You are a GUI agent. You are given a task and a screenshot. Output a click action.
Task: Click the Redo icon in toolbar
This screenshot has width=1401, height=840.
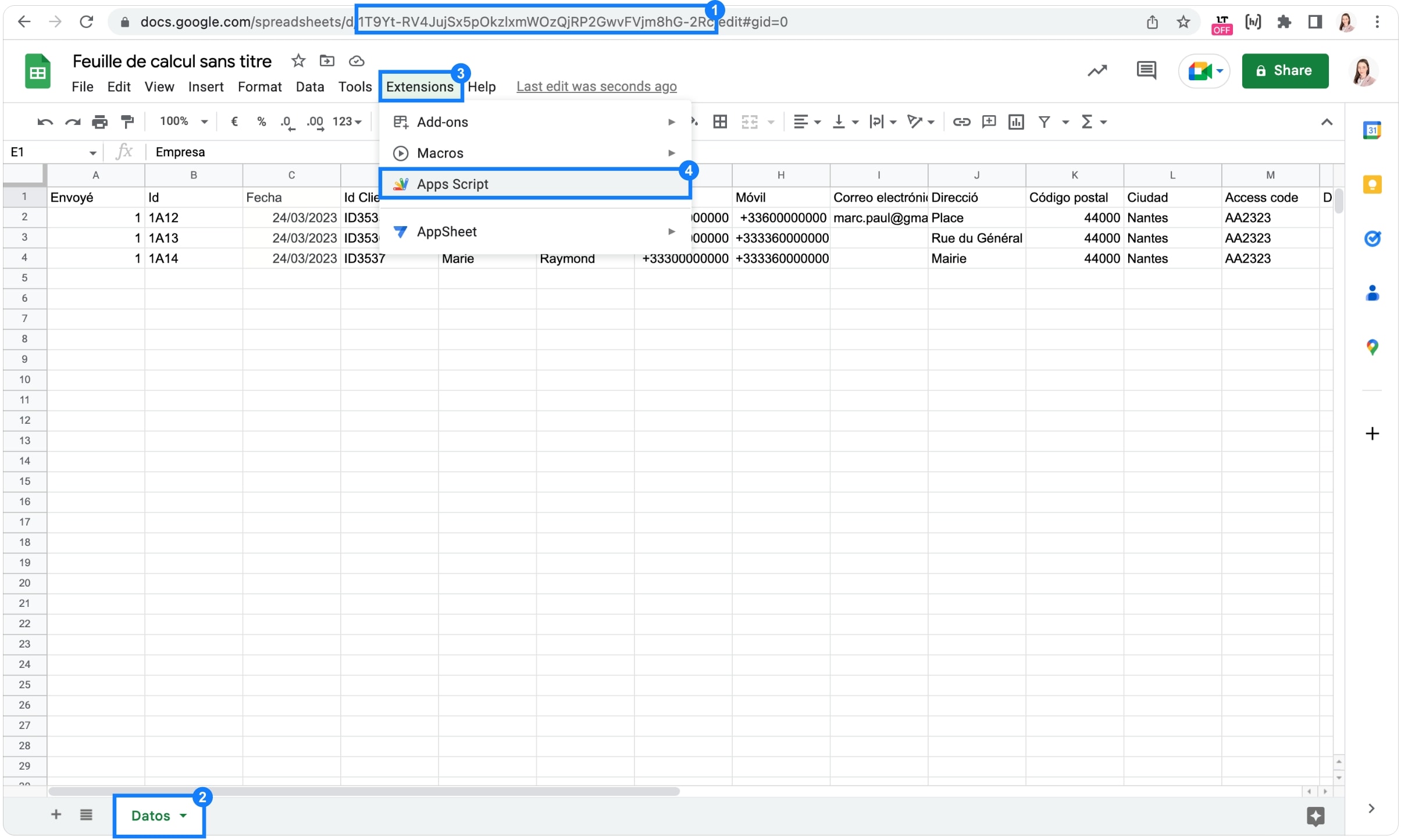tap(72, 122)
